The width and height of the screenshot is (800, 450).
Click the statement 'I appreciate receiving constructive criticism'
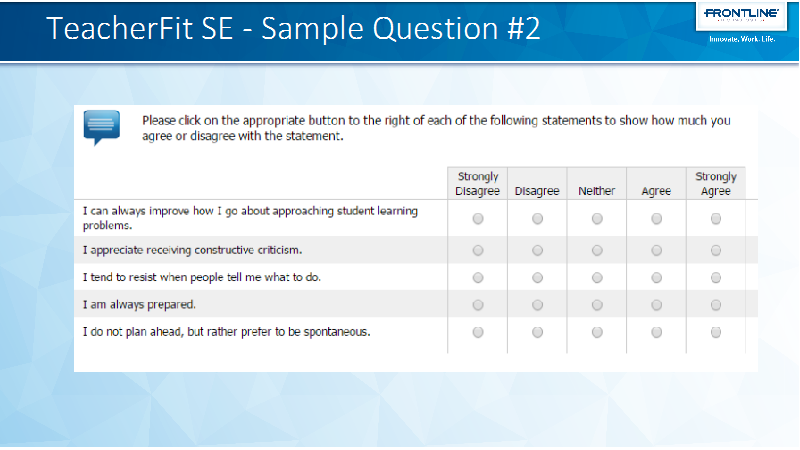tap(192, 250)
